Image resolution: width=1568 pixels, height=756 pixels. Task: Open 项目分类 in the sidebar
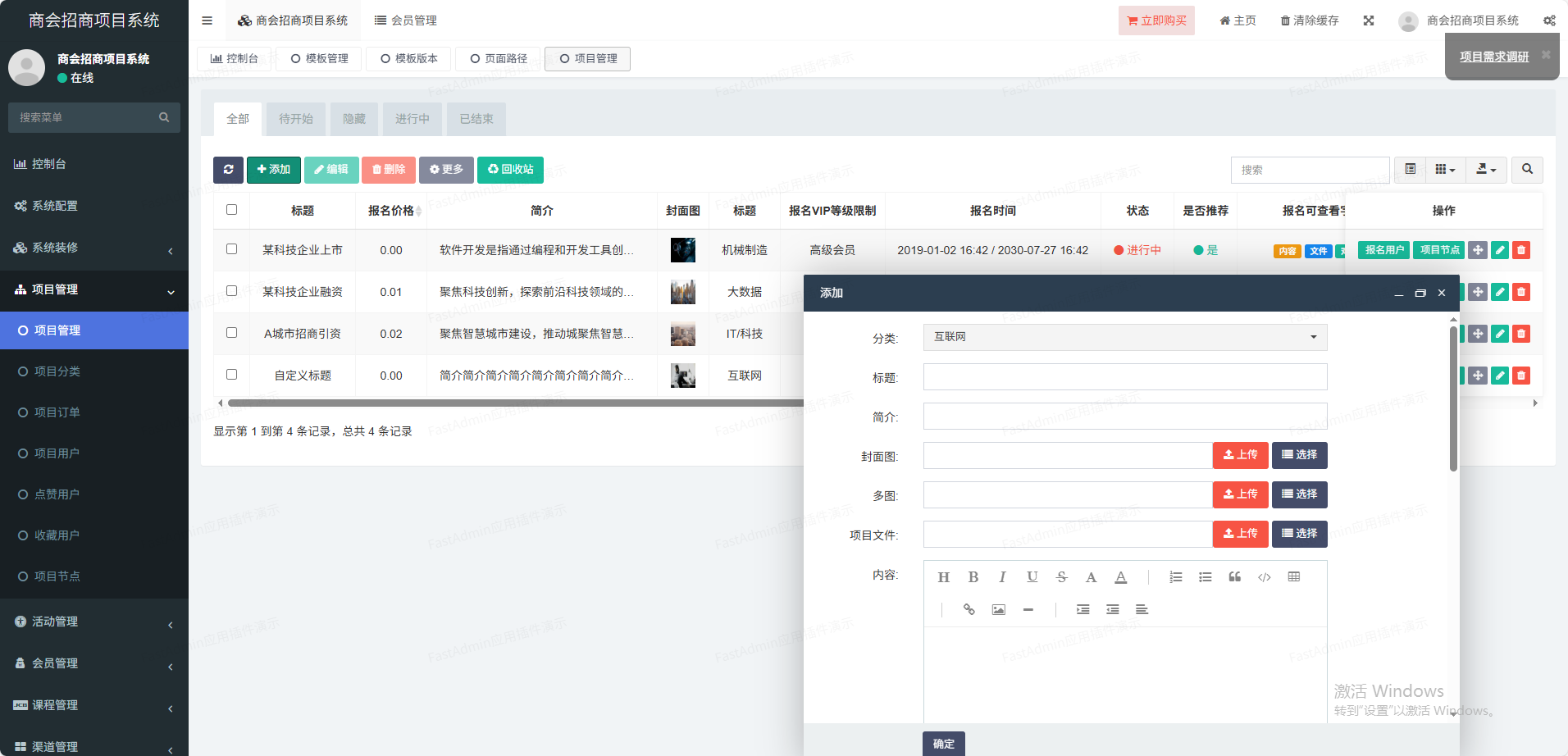[x=57, y=371]
